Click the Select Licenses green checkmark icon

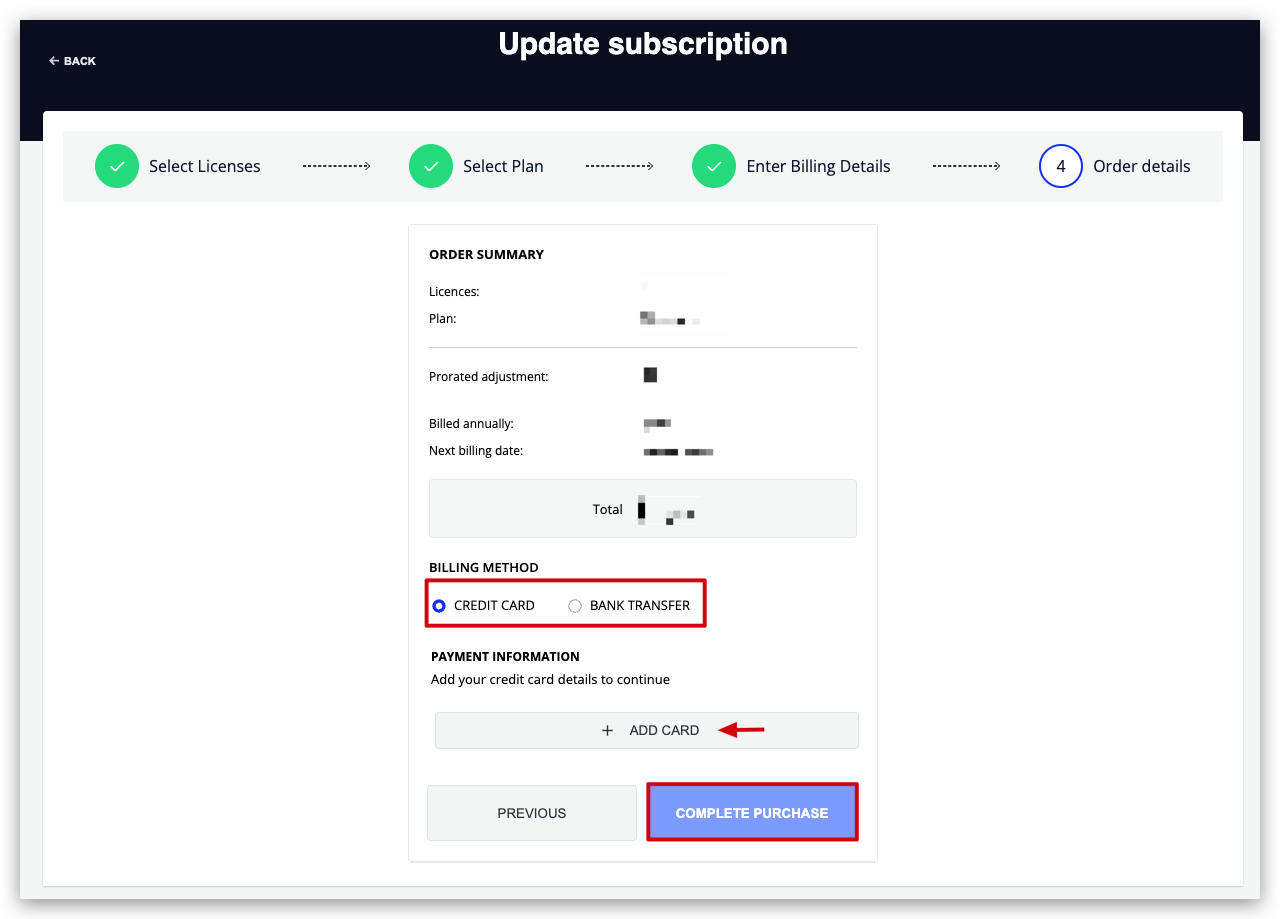tap(117, 166)
